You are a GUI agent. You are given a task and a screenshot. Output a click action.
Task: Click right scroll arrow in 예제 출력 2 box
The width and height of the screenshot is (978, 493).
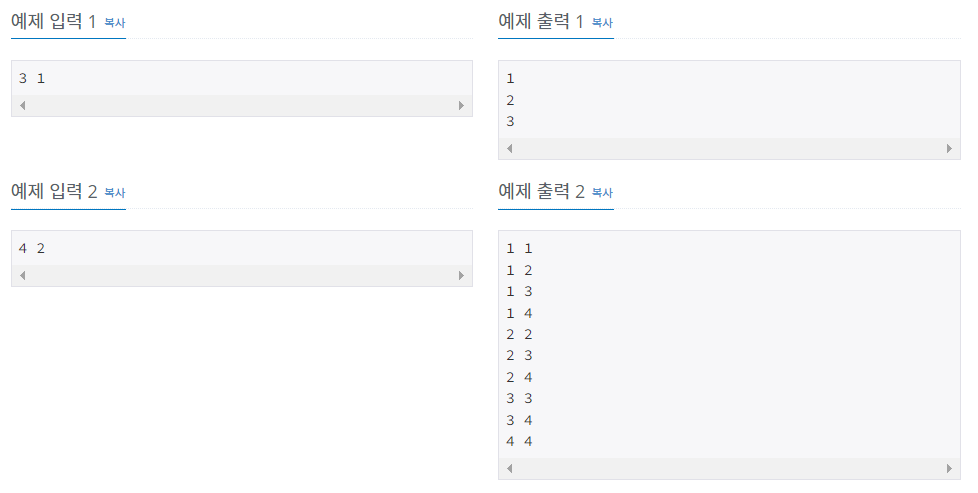click(949, 468)
